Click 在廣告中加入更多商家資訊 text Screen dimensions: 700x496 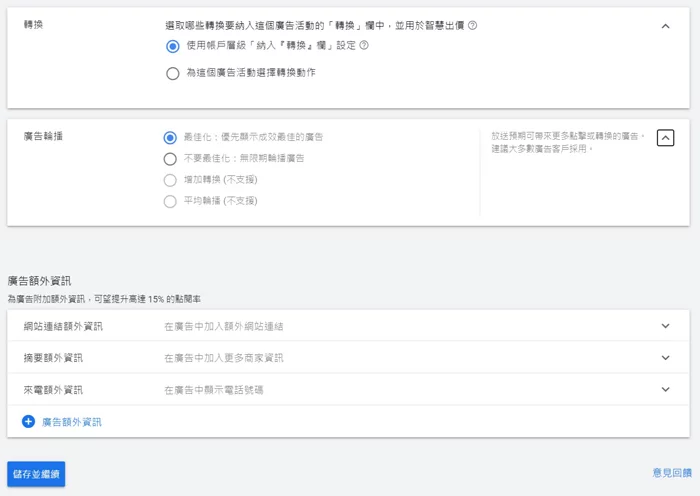224,358
